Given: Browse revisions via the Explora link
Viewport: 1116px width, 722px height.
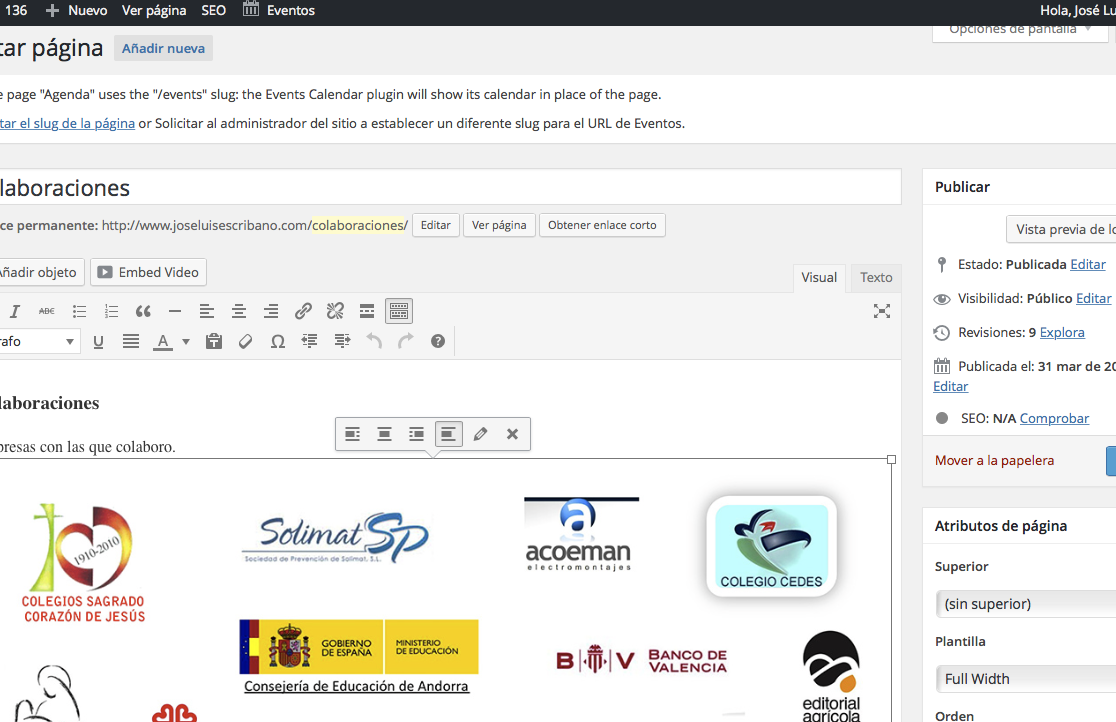Looking at the screenshot, I should tap(1062, 333).
